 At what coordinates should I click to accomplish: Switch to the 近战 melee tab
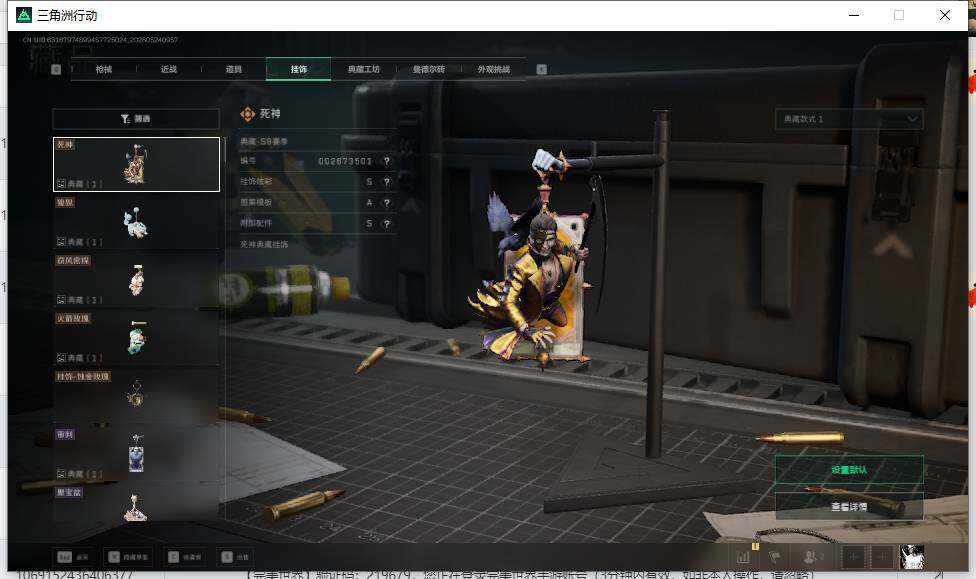(169, 69)
